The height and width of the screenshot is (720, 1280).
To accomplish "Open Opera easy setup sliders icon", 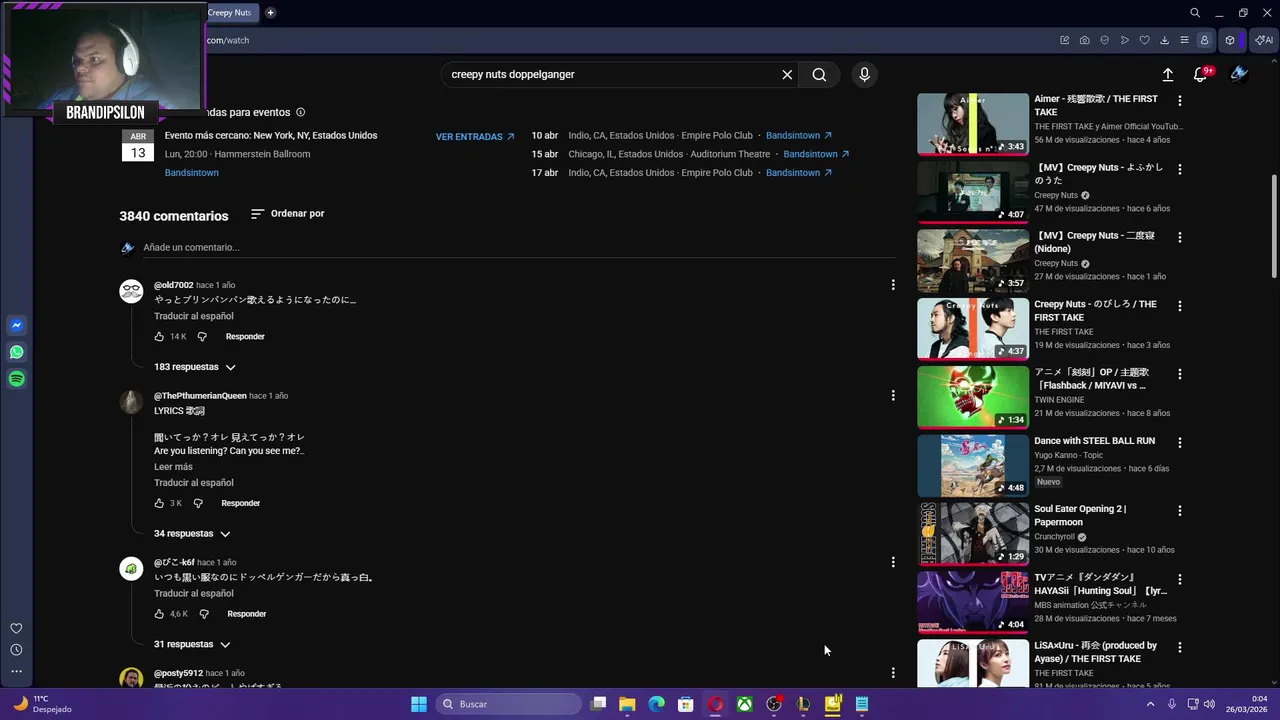I will (1184, 40).
